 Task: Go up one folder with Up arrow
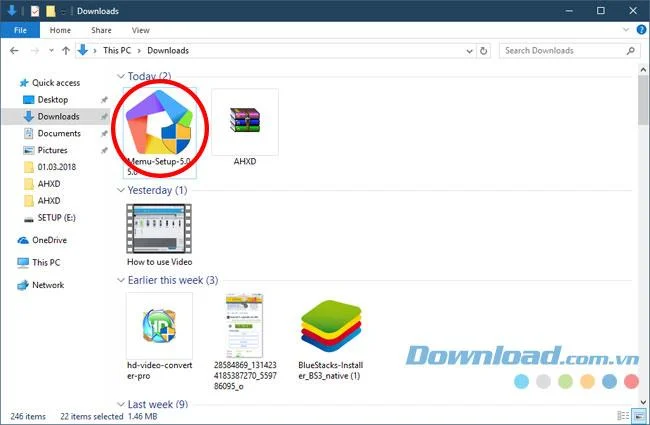[65, 51]
